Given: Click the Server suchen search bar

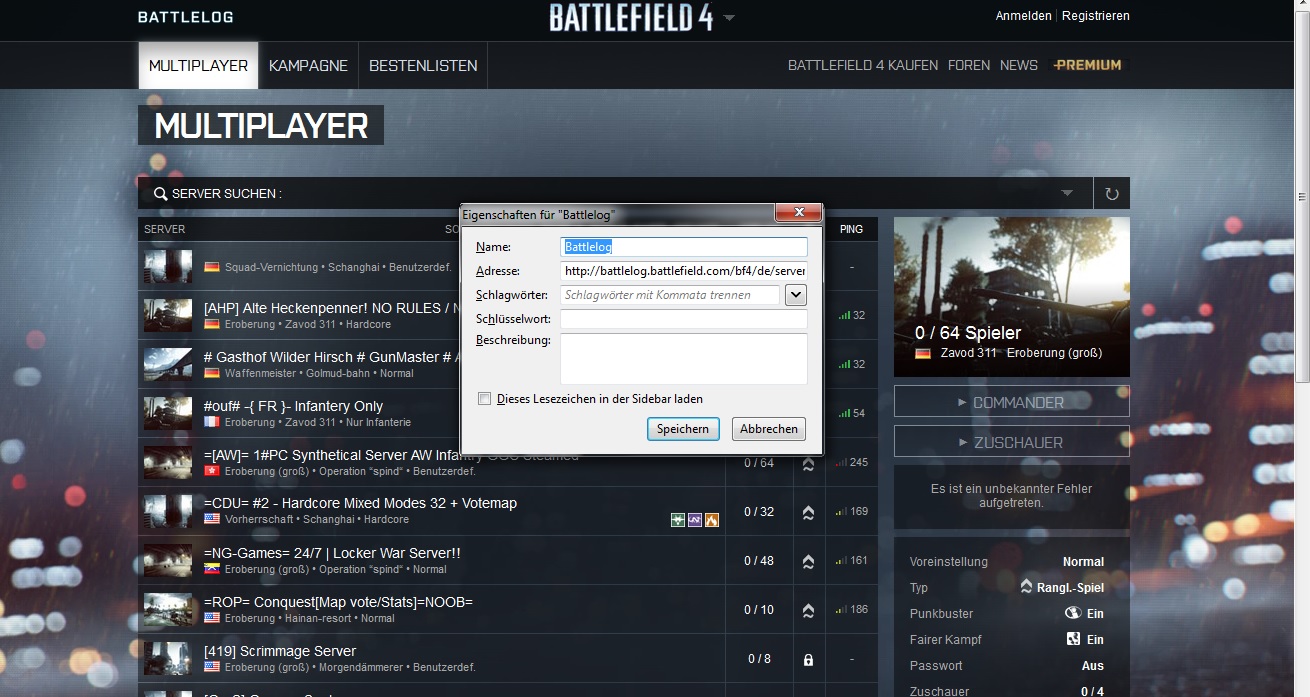Looking at the screenshot, I should pos(615,193).
